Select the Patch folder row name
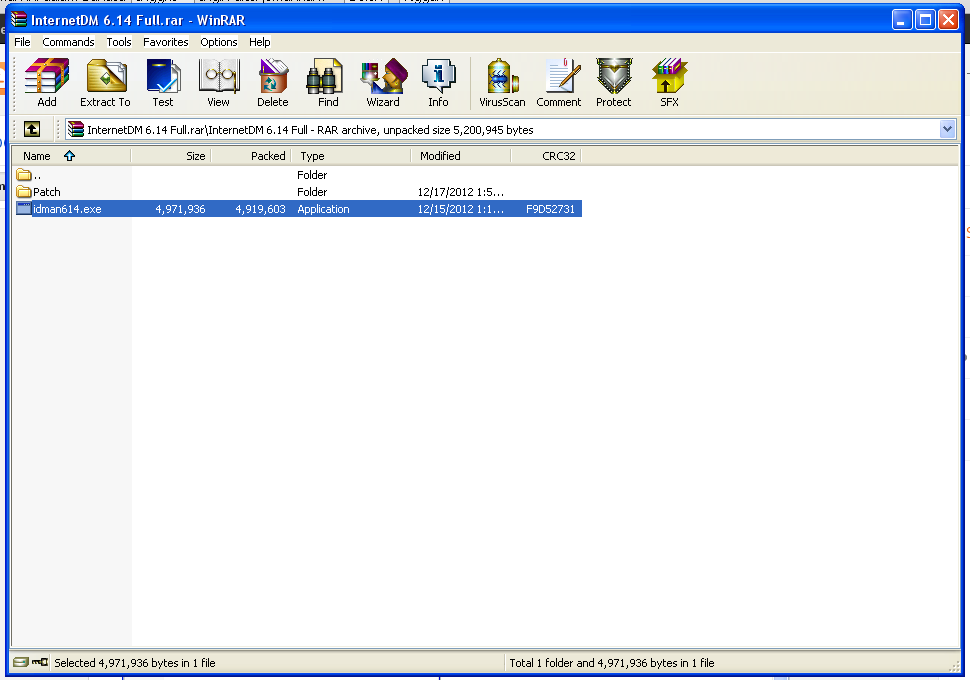Viewport: 970px width, 680px height. coord(46,192)
